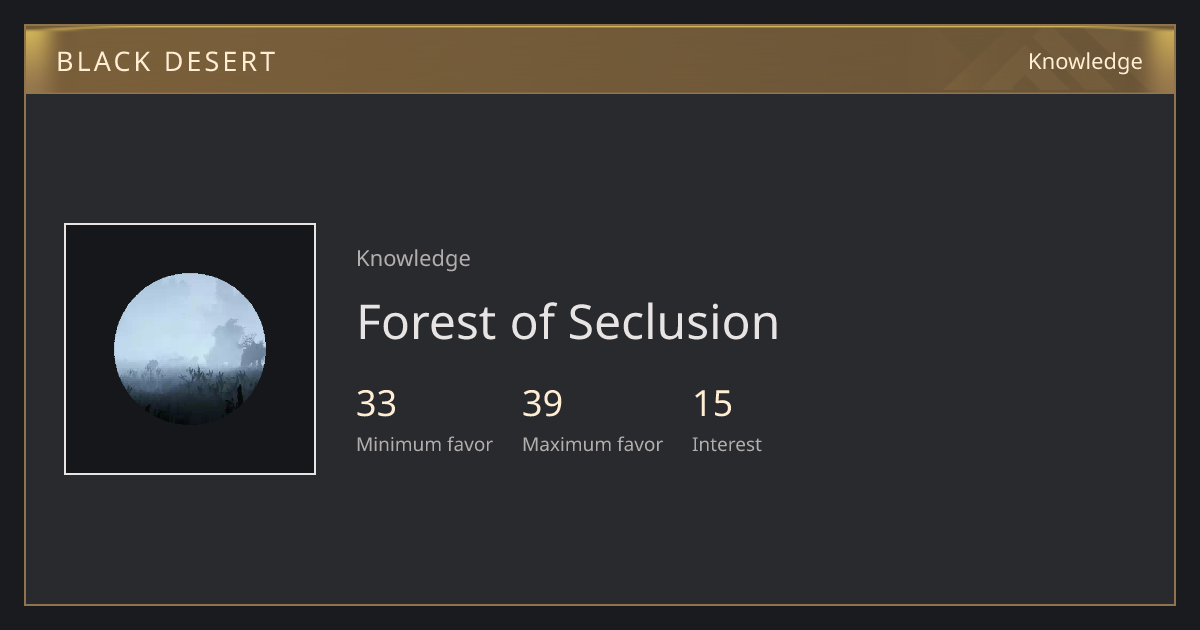Click the word Seclusion in the title

674,322
